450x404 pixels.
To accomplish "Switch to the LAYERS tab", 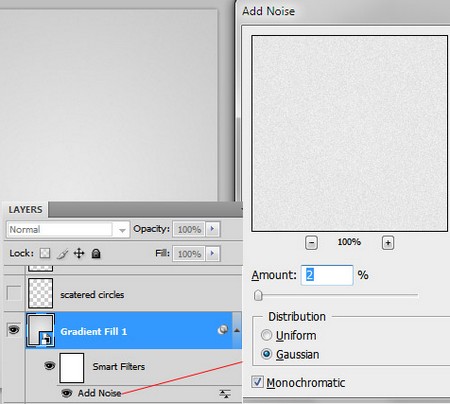I will coord(26,210).
